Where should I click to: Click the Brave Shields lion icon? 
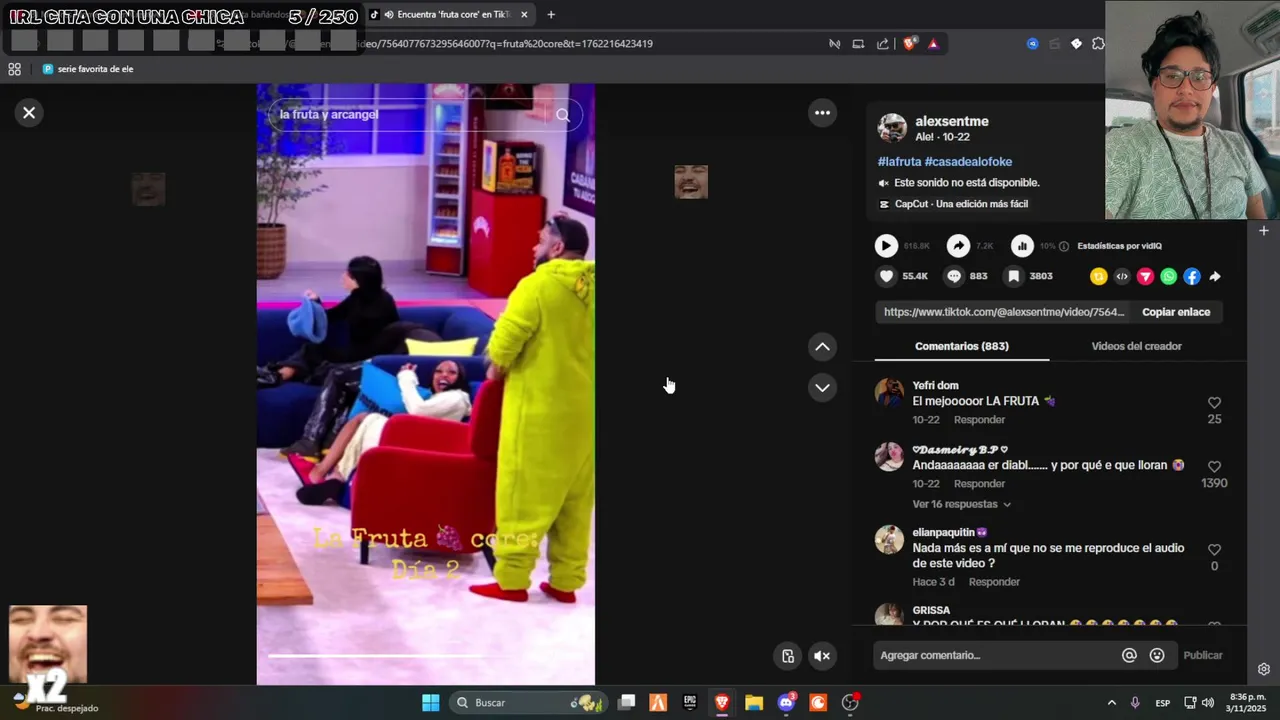pos(910,44)
